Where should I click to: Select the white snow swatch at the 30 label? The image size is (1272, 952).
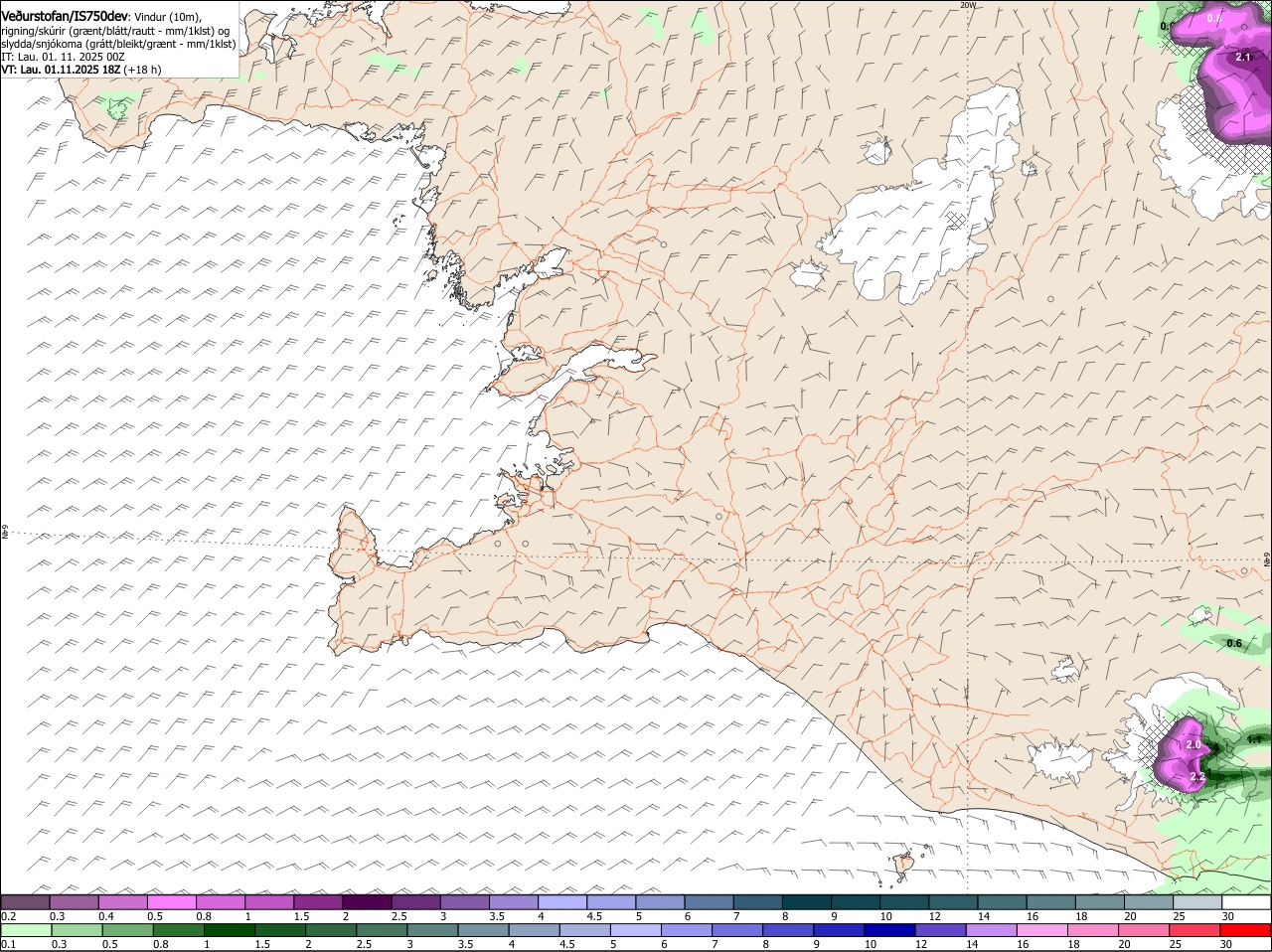[1247, 902]
